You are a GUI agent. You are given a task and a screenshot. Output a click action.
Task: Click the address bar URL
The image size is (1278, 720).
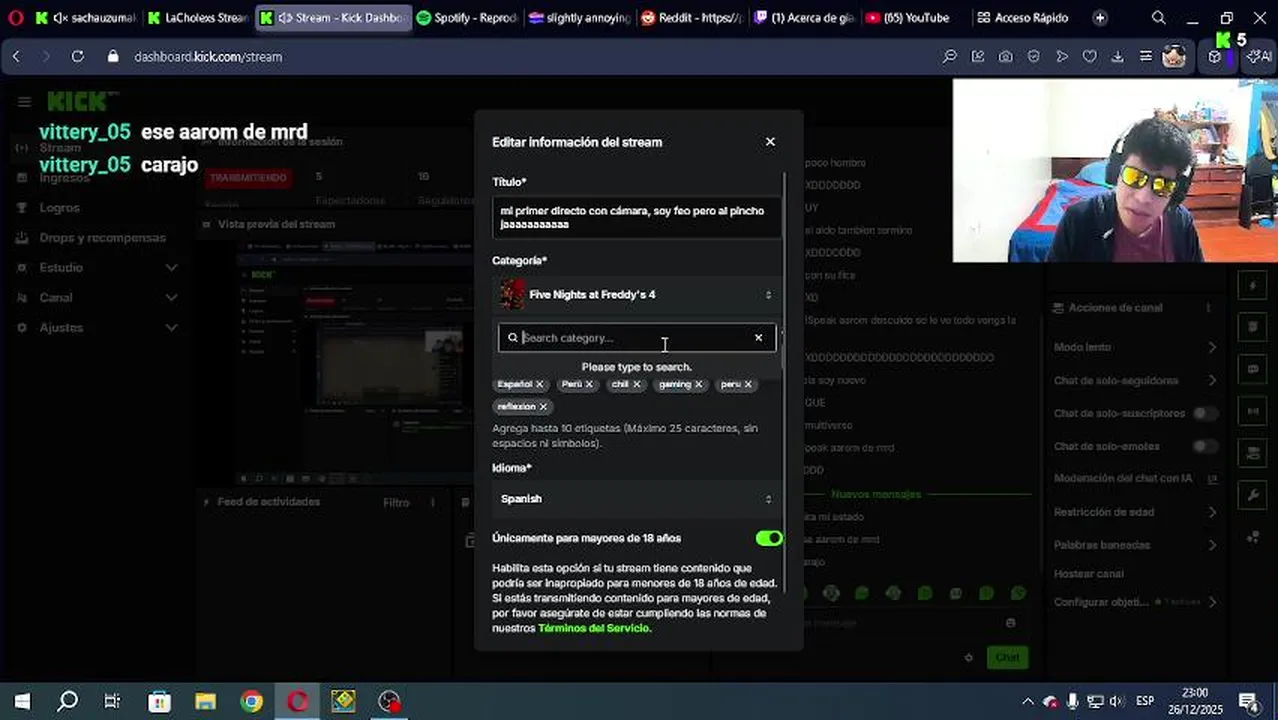[208, 57]
